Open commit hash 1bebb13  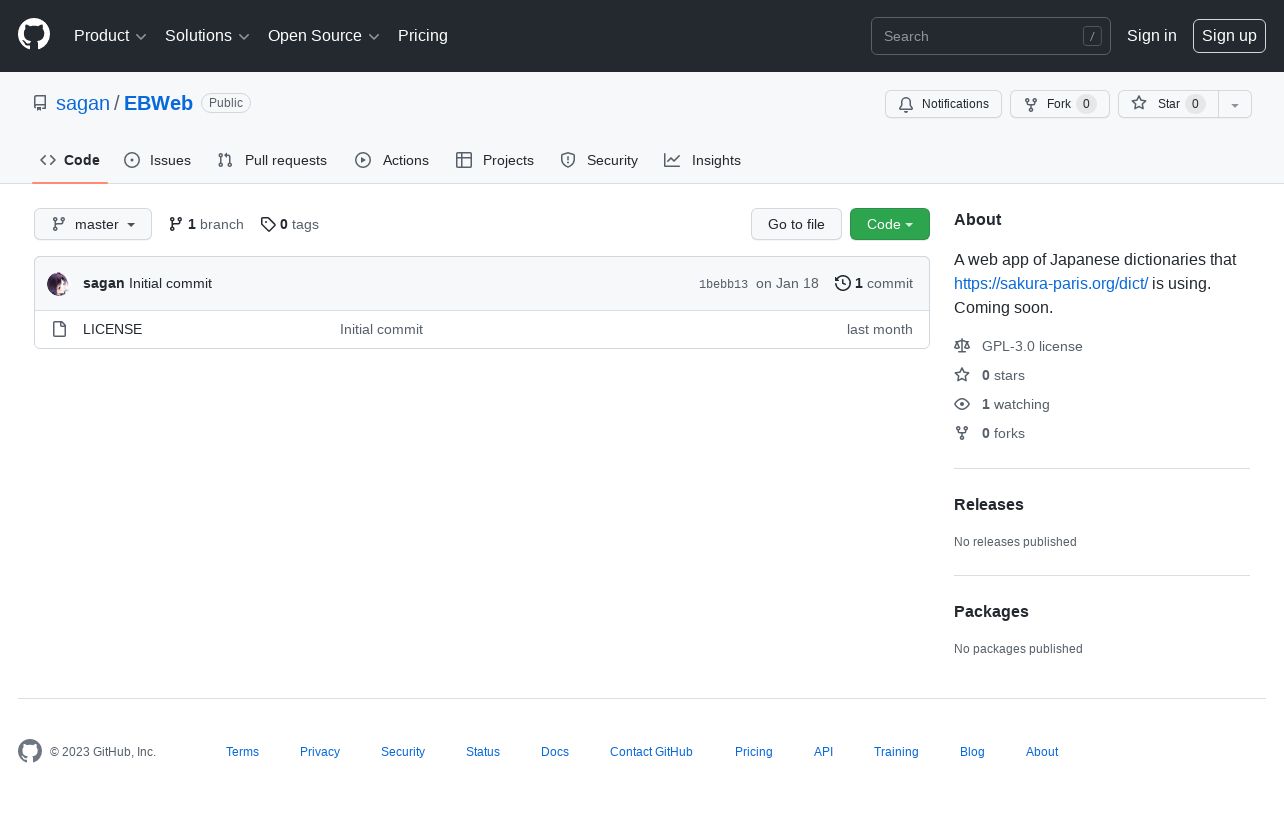723,284
